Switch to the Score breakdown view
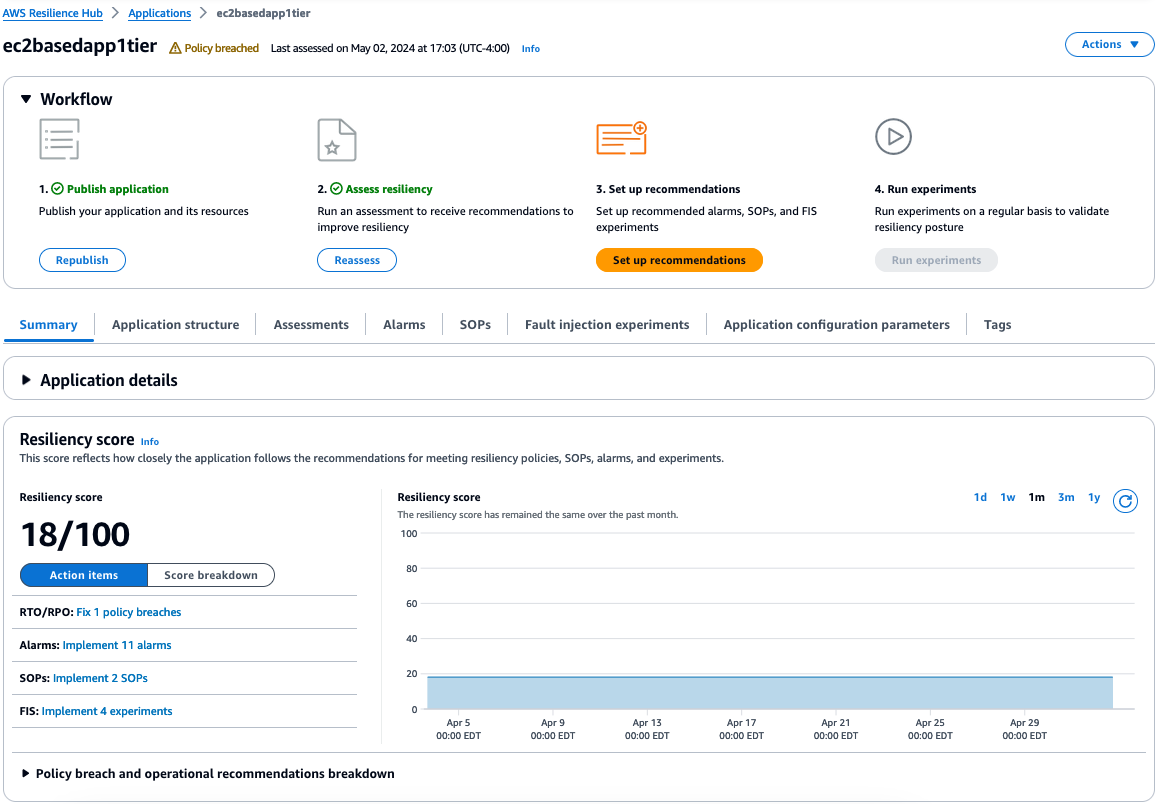 point(211,575)
